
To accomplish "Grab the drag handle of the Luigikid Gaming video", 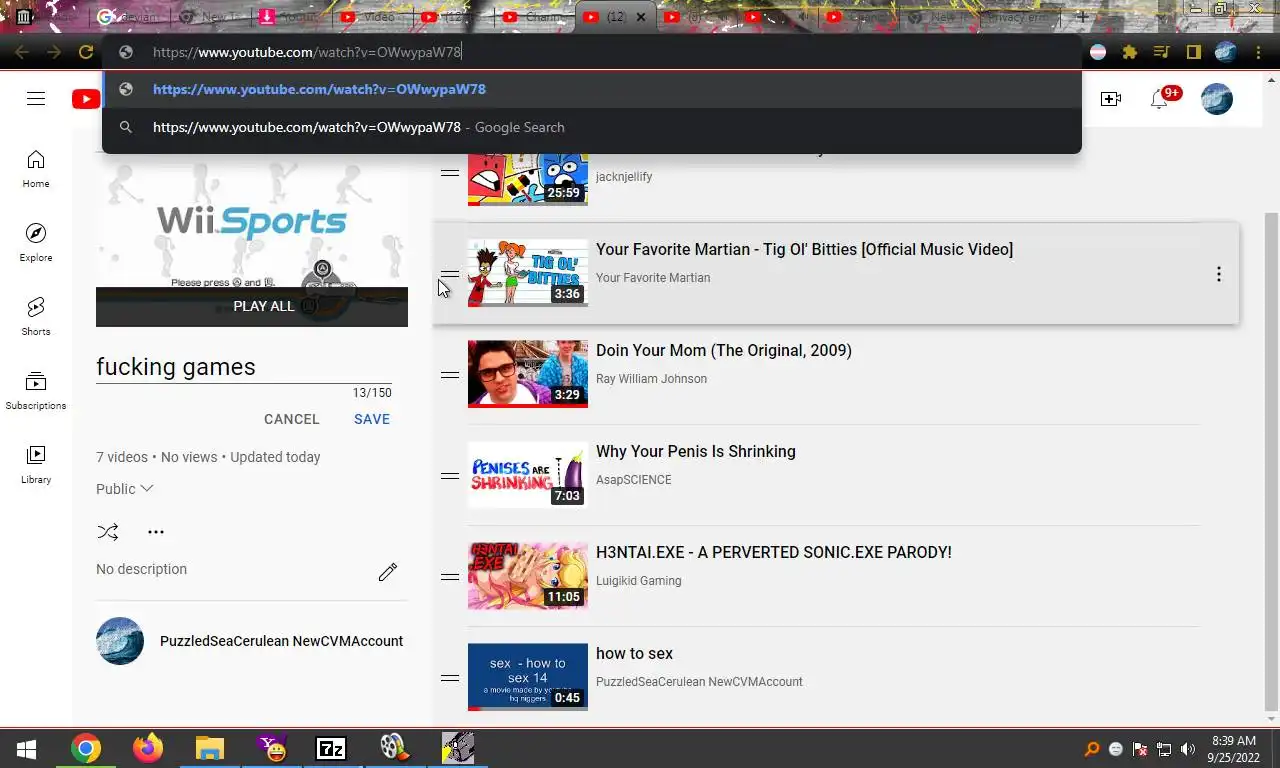I will click(450, 577).
